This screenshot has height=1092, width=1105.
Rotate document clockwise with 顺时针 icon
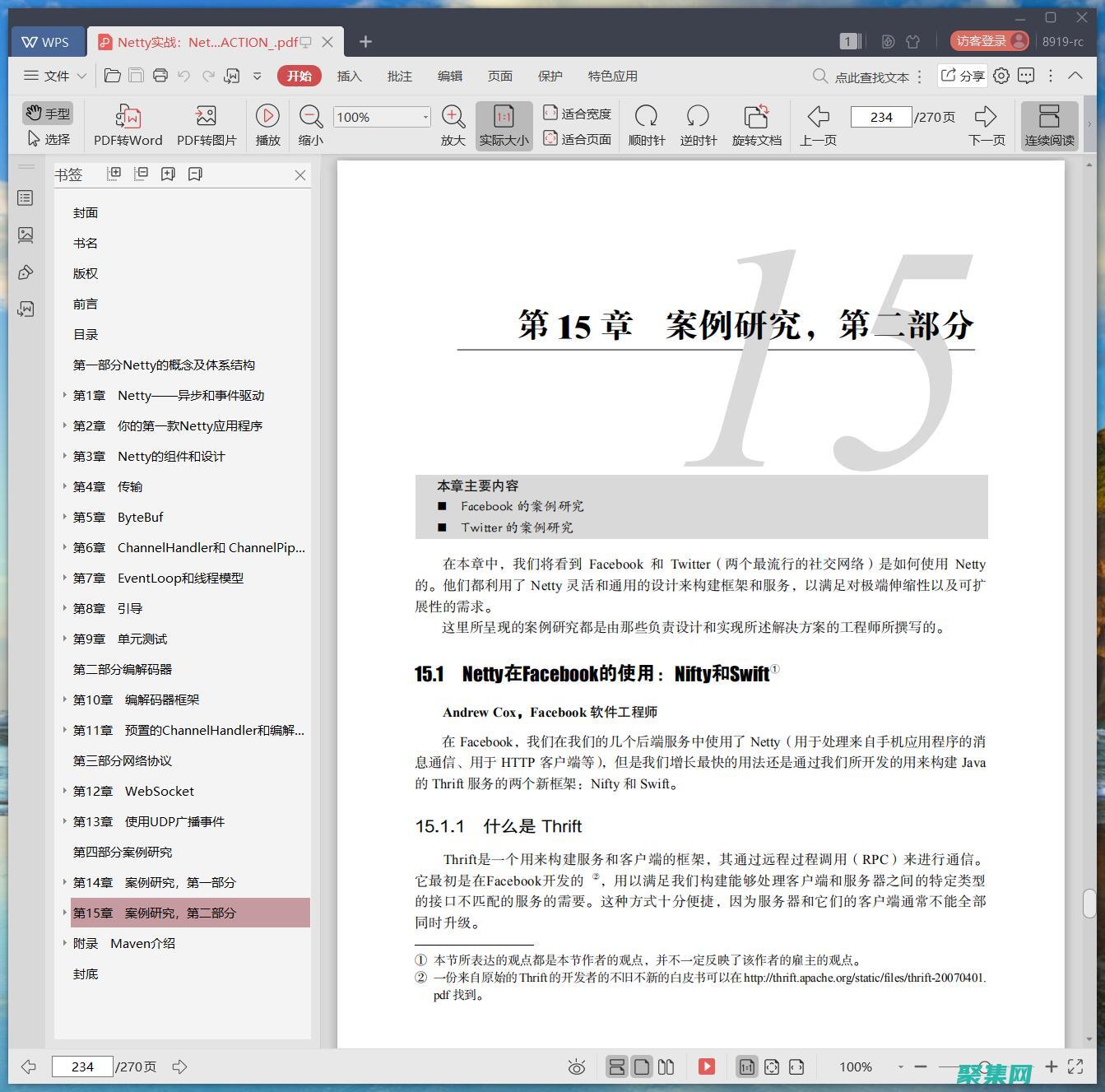point(647,124)
